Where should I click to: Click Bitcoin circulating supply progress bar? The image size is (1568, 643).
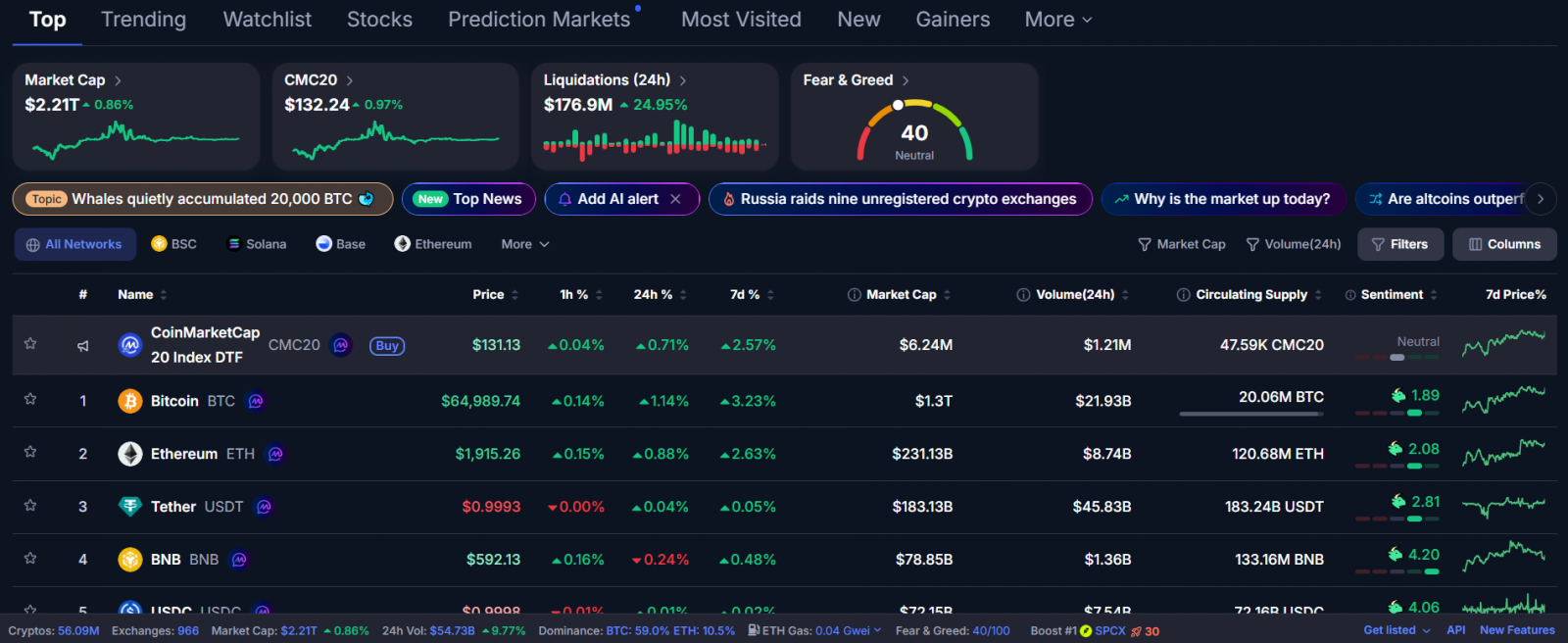click(1251, 414)
